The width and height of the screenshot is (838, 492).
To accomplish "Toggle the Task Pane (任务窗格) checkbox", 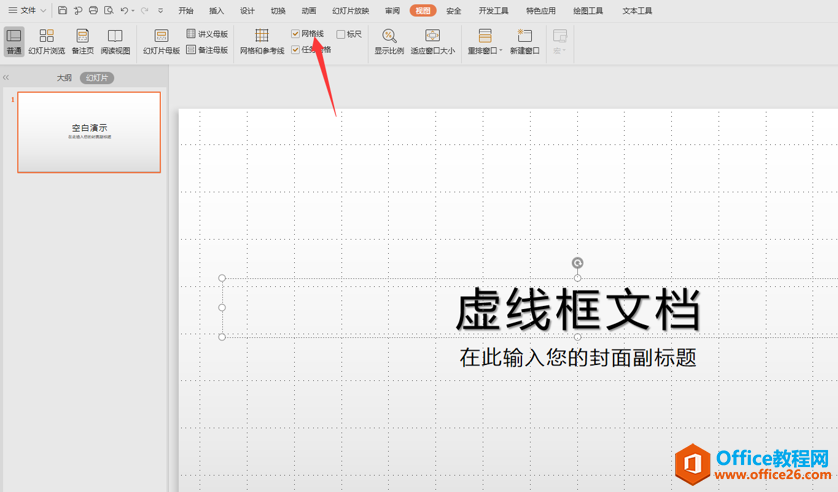I will pos(296,50).
